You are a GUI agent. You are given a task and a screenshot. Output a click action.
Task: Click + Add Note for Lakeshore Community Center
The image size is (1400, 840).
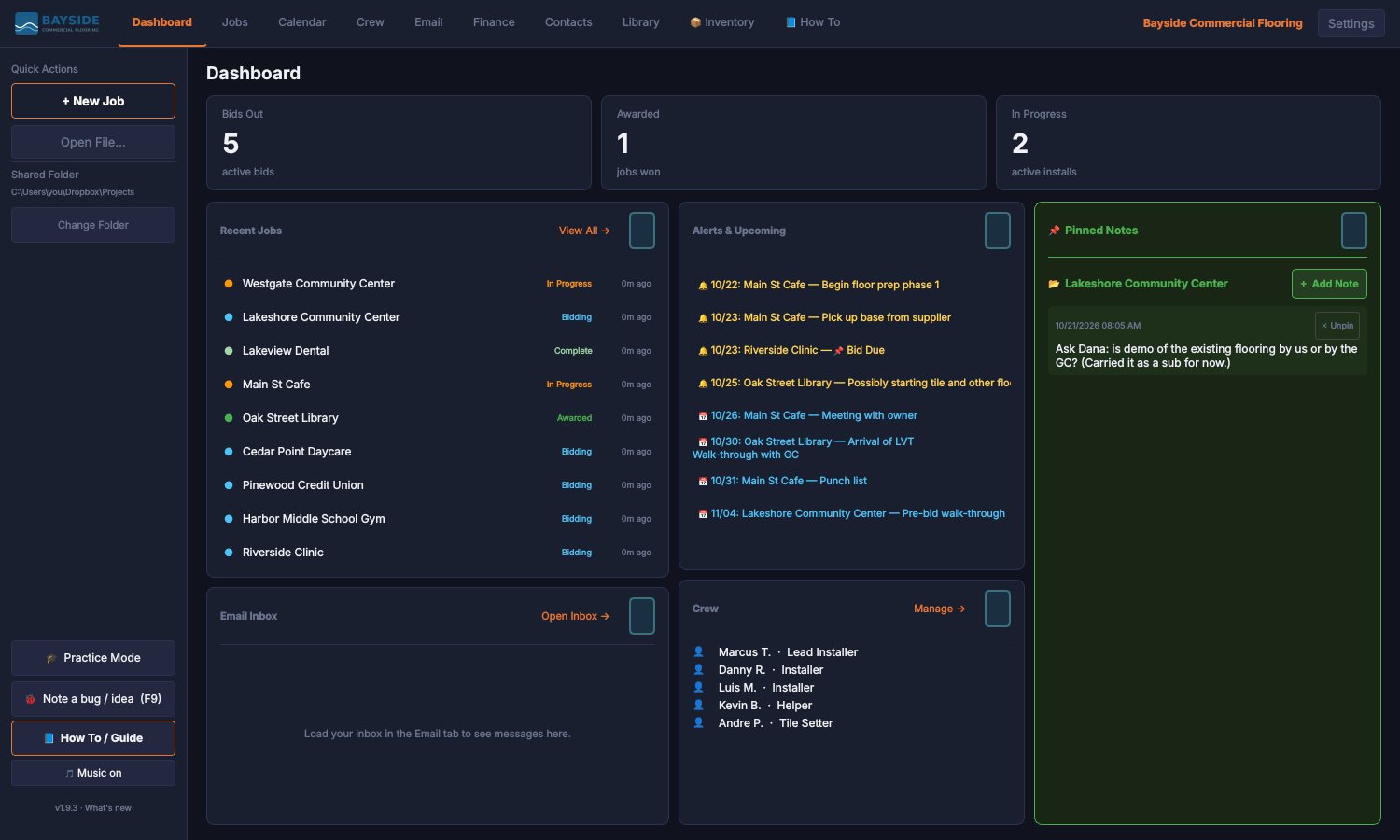1329,284
